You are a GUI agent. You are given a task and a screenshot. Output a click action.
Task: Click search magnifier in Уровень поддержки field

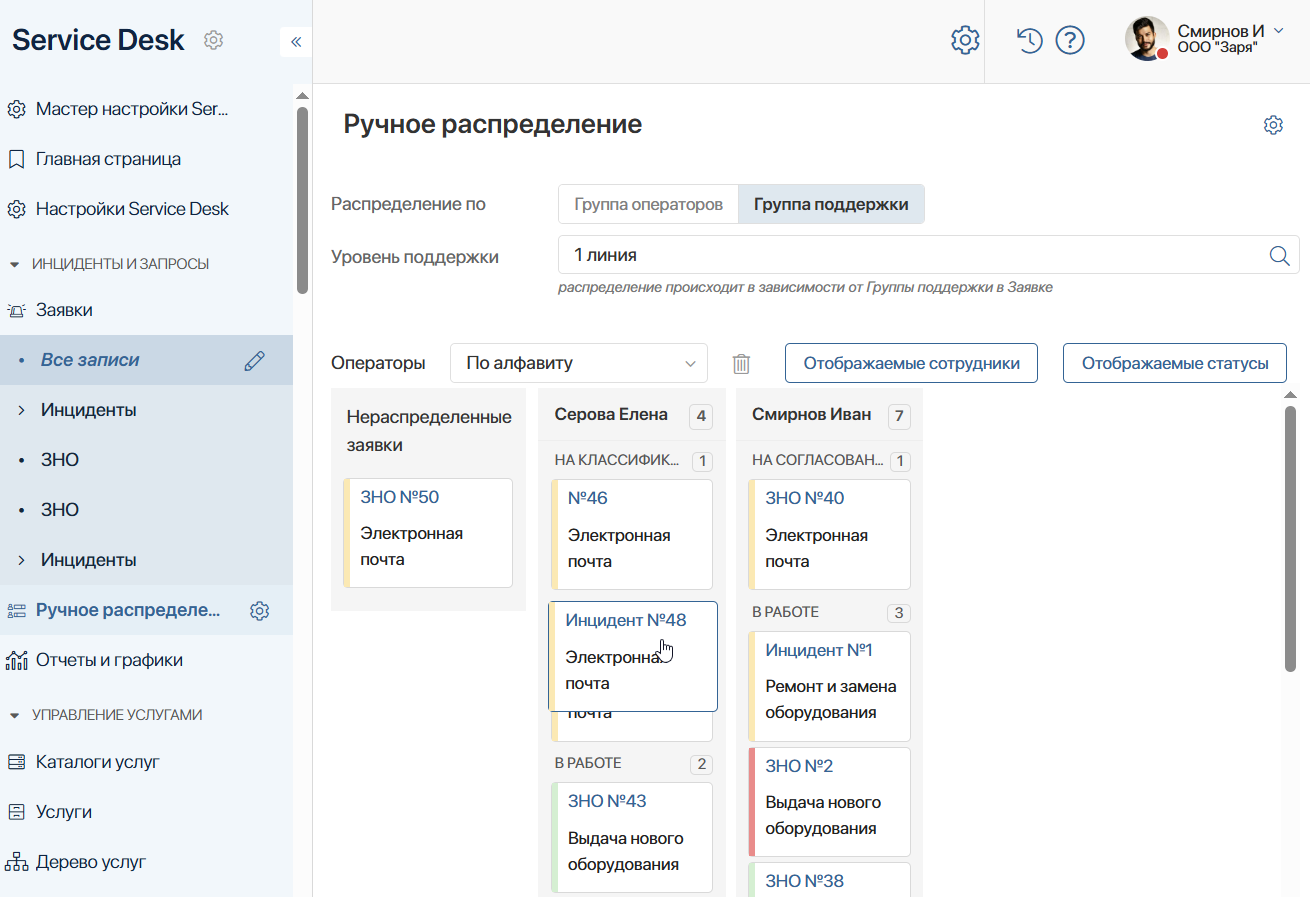[x=1279, y=255]
